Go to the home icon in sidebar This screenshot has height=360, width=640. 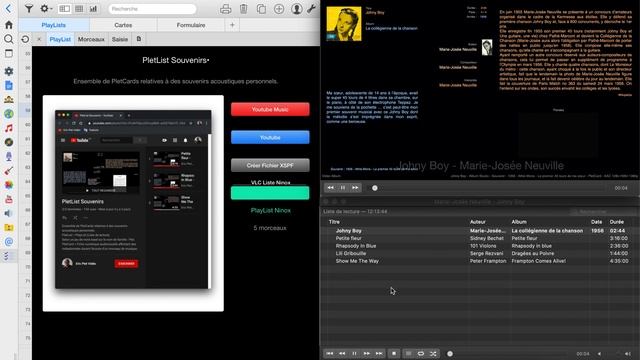9,24
